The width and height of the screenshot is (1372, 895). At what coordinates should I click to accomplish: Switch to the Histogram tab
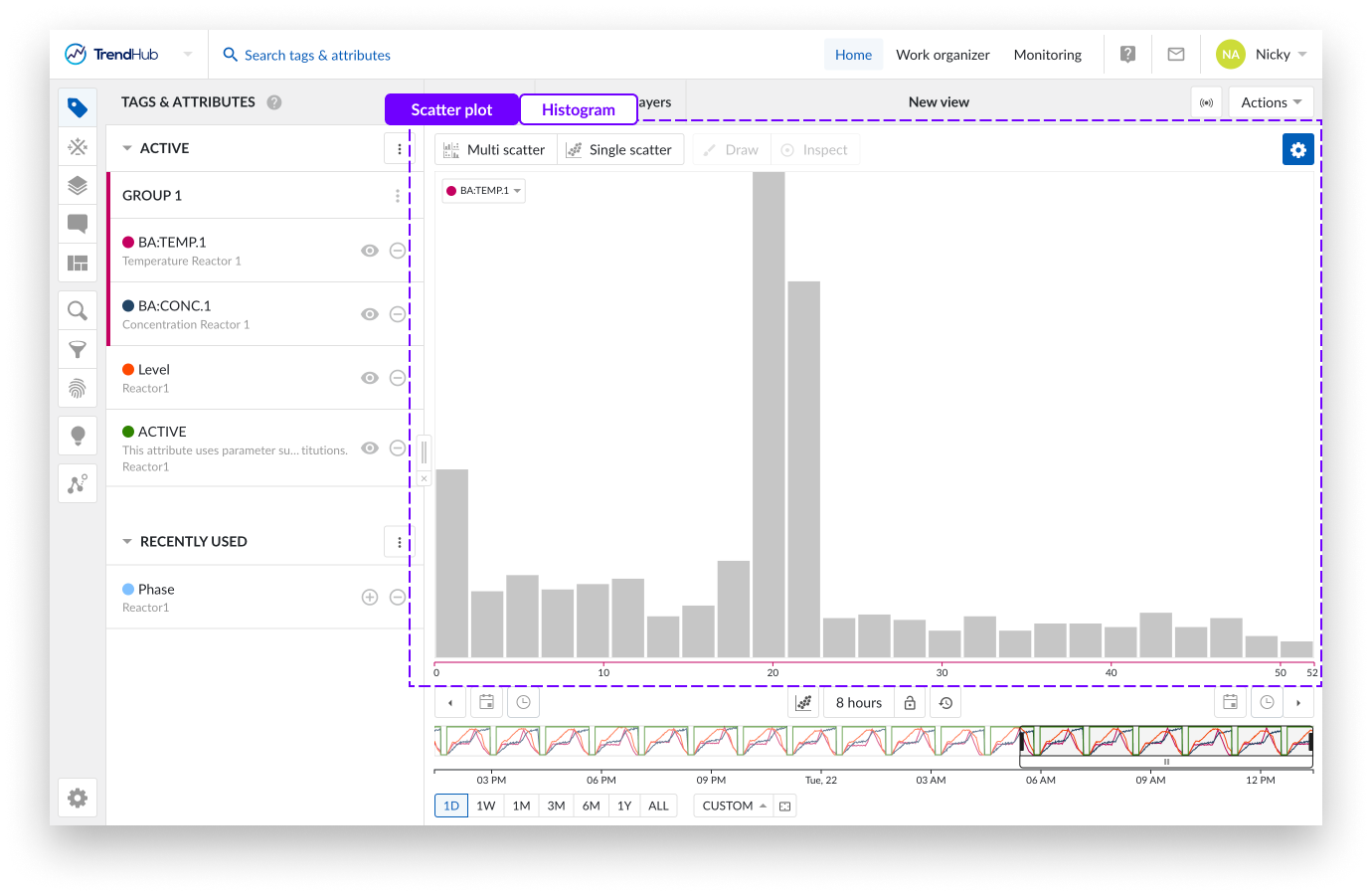tap(578, 109)
